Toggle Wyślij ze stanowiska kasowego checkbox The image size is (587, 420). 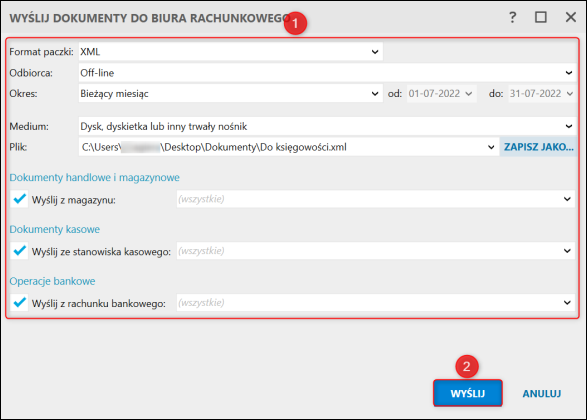coord(19,251)
